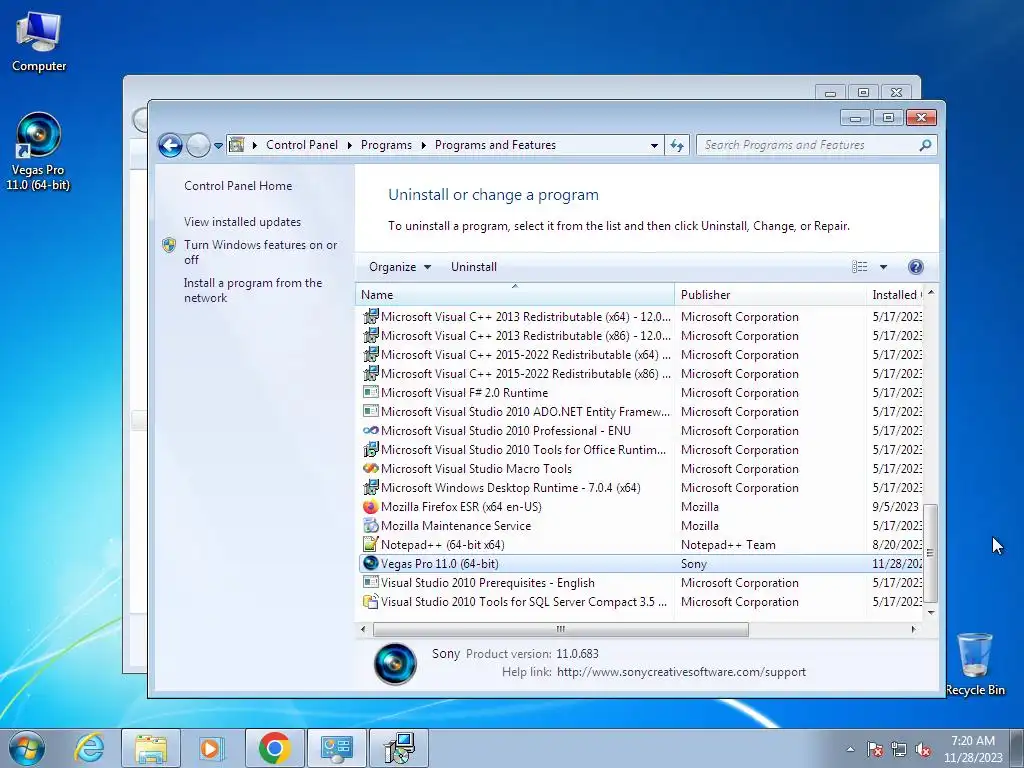Sort by the Publisher column header

click(x=770, y=295)
